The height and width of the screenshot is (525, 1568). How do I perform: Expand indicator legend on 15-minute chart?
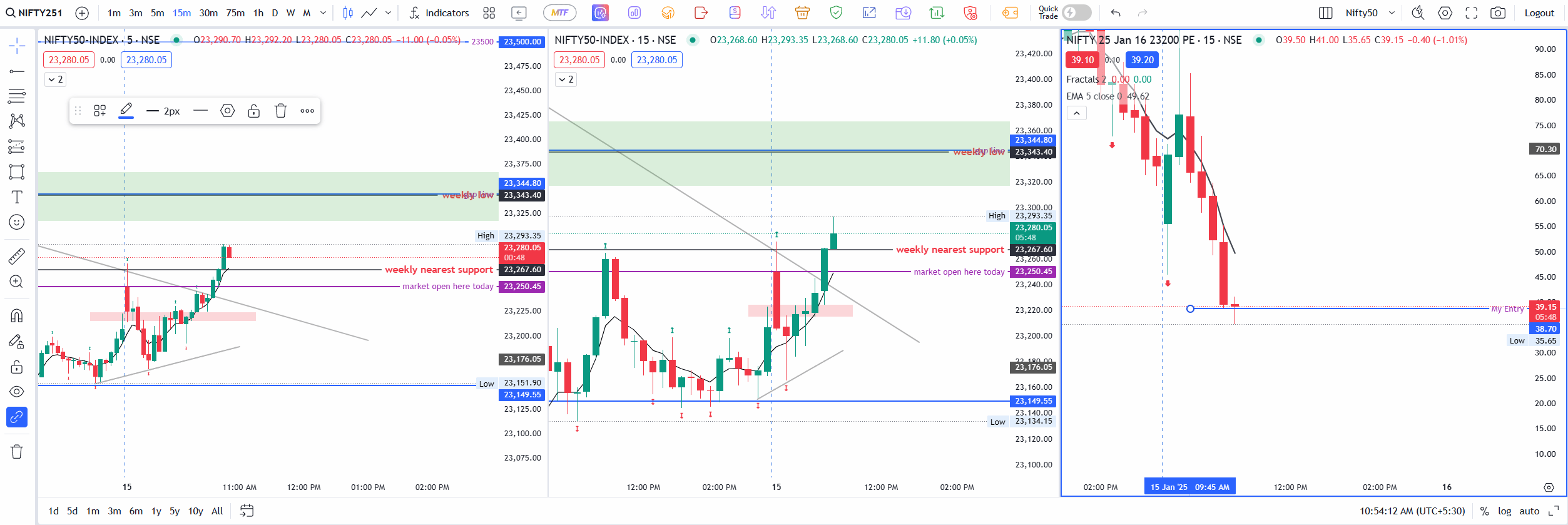pyautogui.click(x=566, y=79)
